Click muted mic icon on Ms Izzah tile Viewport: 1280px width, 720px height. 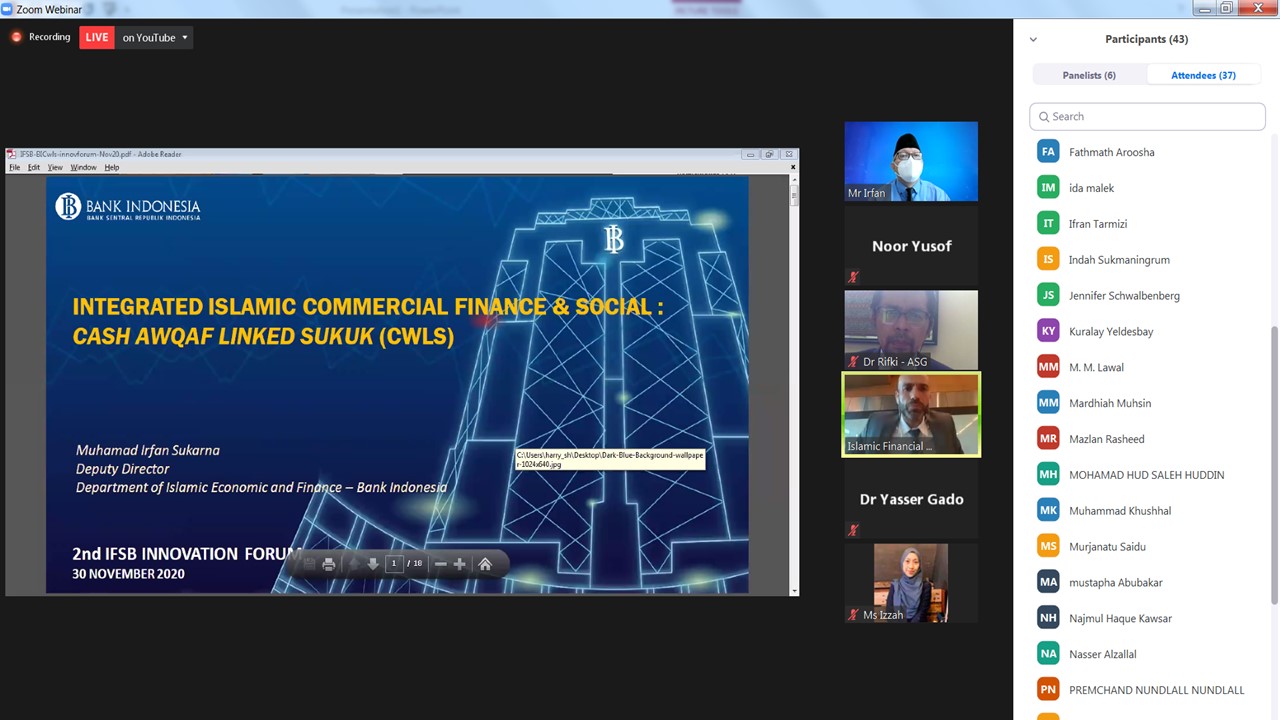point(853,614)
